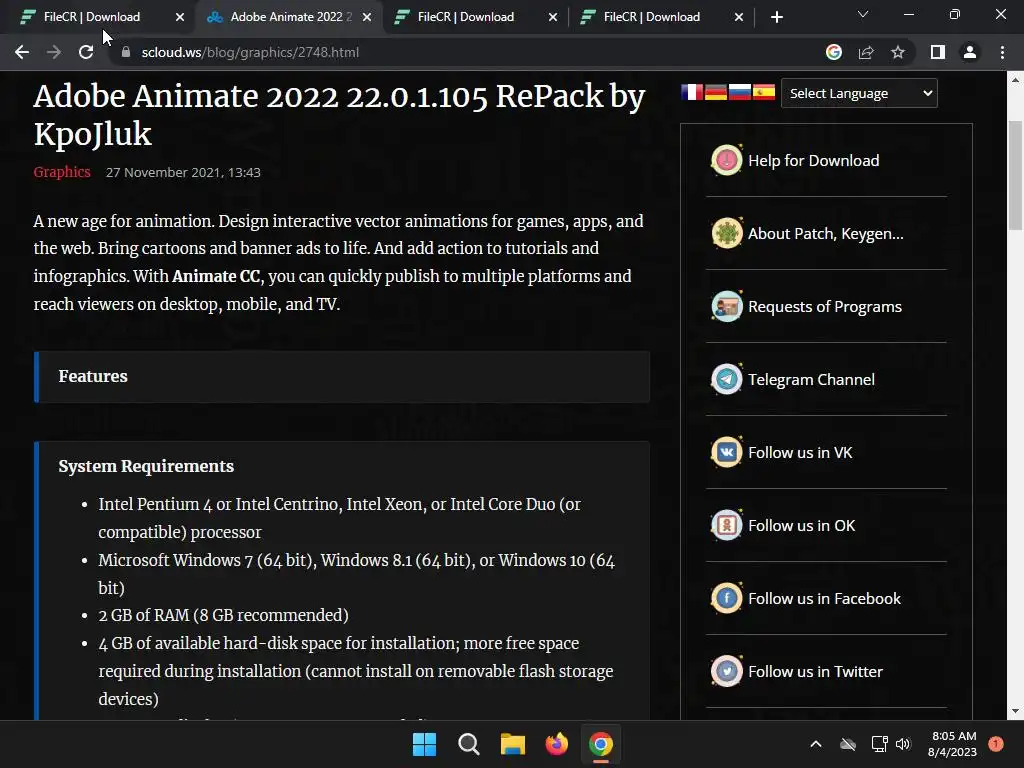The height and width of the screenshot is (768, 1024).
Task: Close the Adobe Animate 2022 tab
Action: (x=367, y=17)
